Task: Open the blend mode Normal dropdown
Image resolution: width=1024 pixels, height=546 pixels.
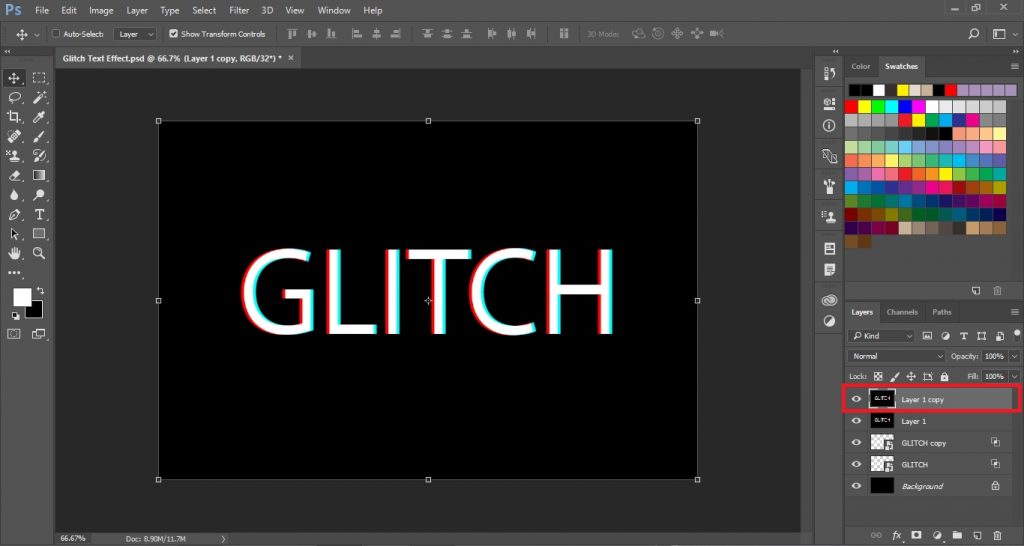Action: 897,356
